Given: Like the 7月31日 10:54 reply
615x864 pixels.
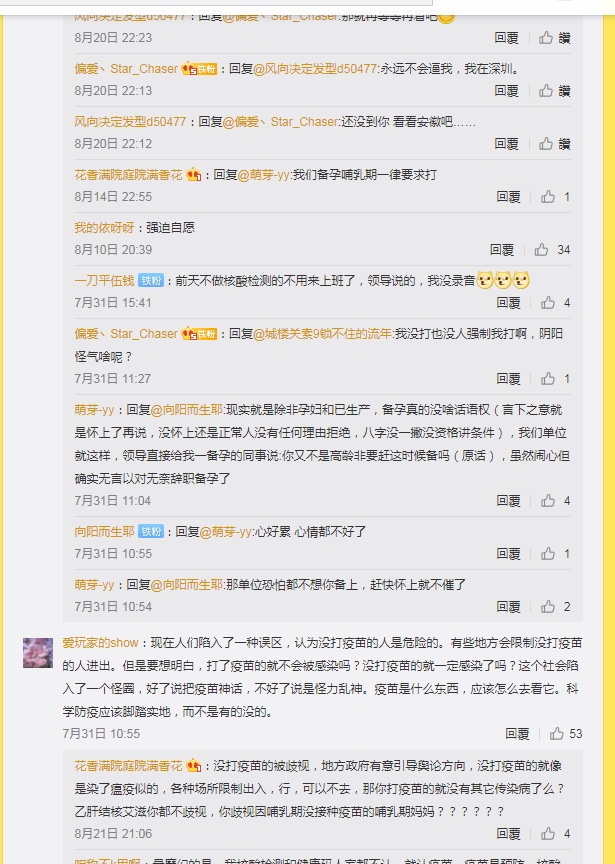Looking at the screenshot, I should [x=548, y=607].
